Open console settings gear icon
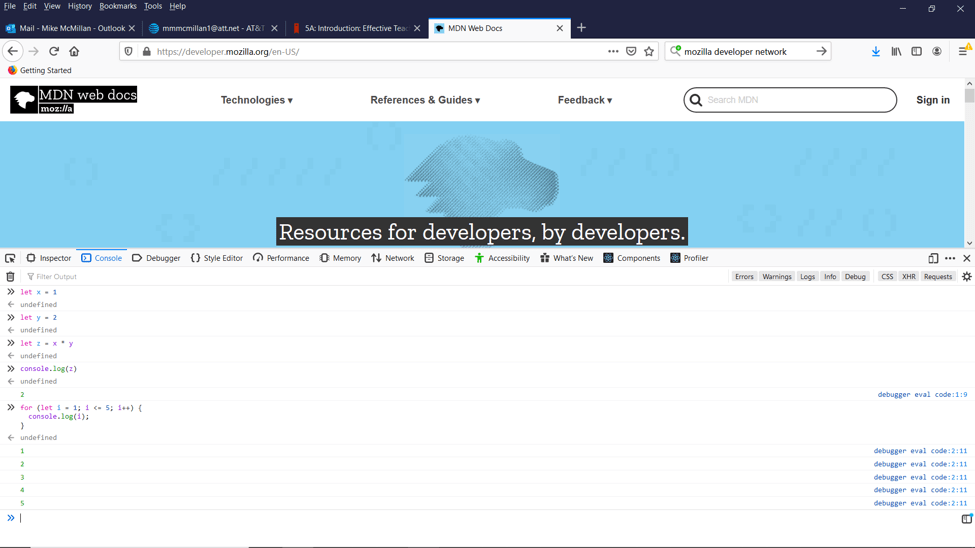The width and height of the screenshot is (975, 548). point(966,277)
